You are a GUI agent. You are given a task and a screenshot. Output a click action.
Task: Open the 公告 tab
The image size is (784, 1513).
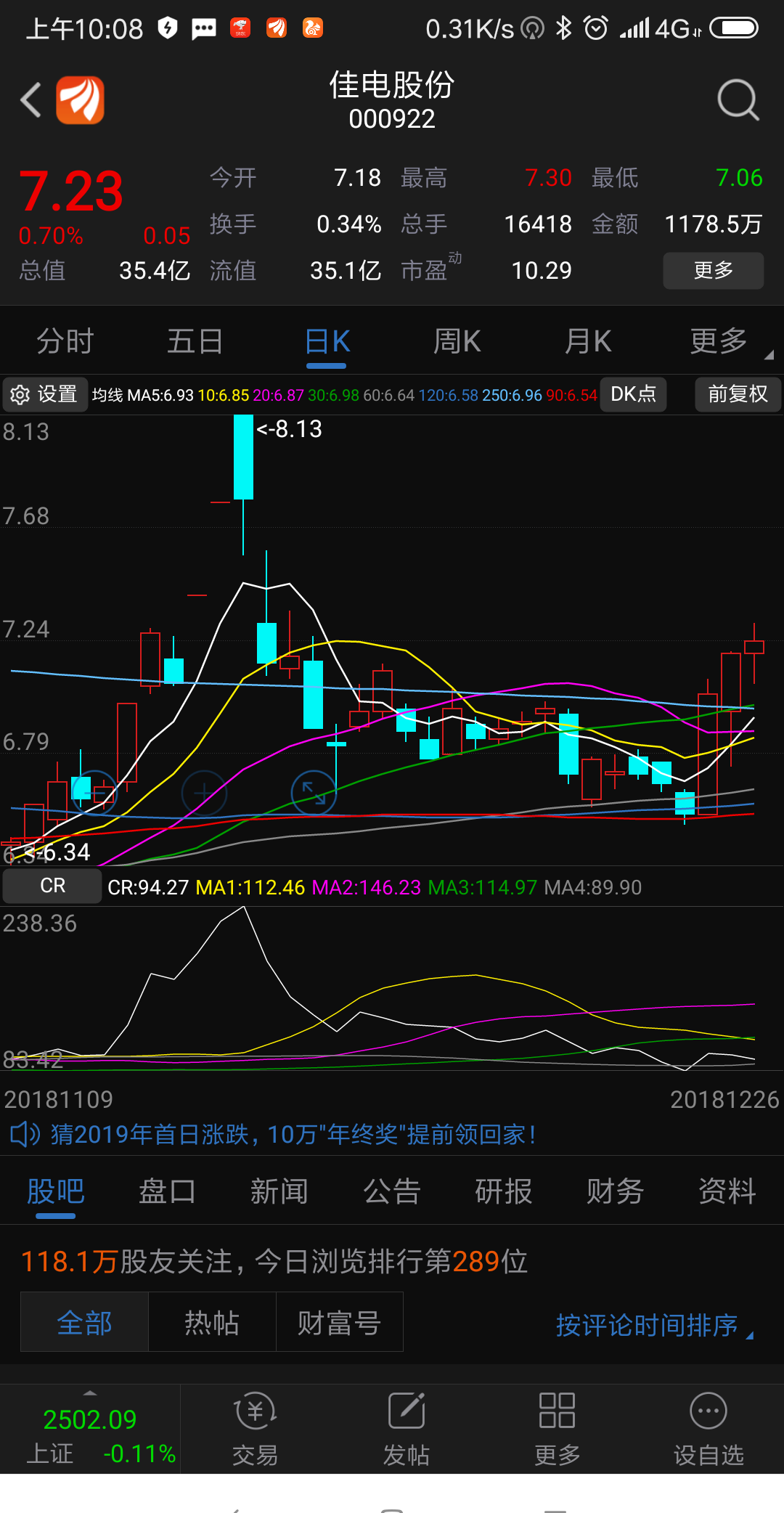[392, 1191]
